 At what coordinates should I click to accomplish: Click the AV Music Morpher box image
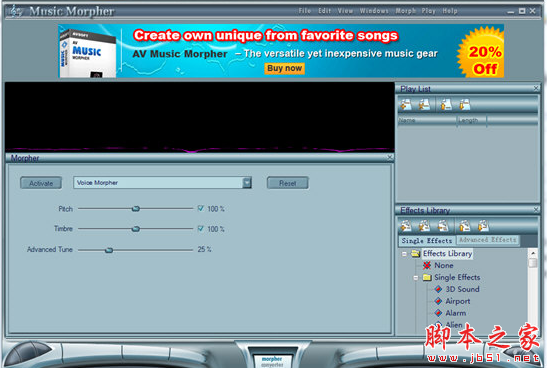point(87,53)
